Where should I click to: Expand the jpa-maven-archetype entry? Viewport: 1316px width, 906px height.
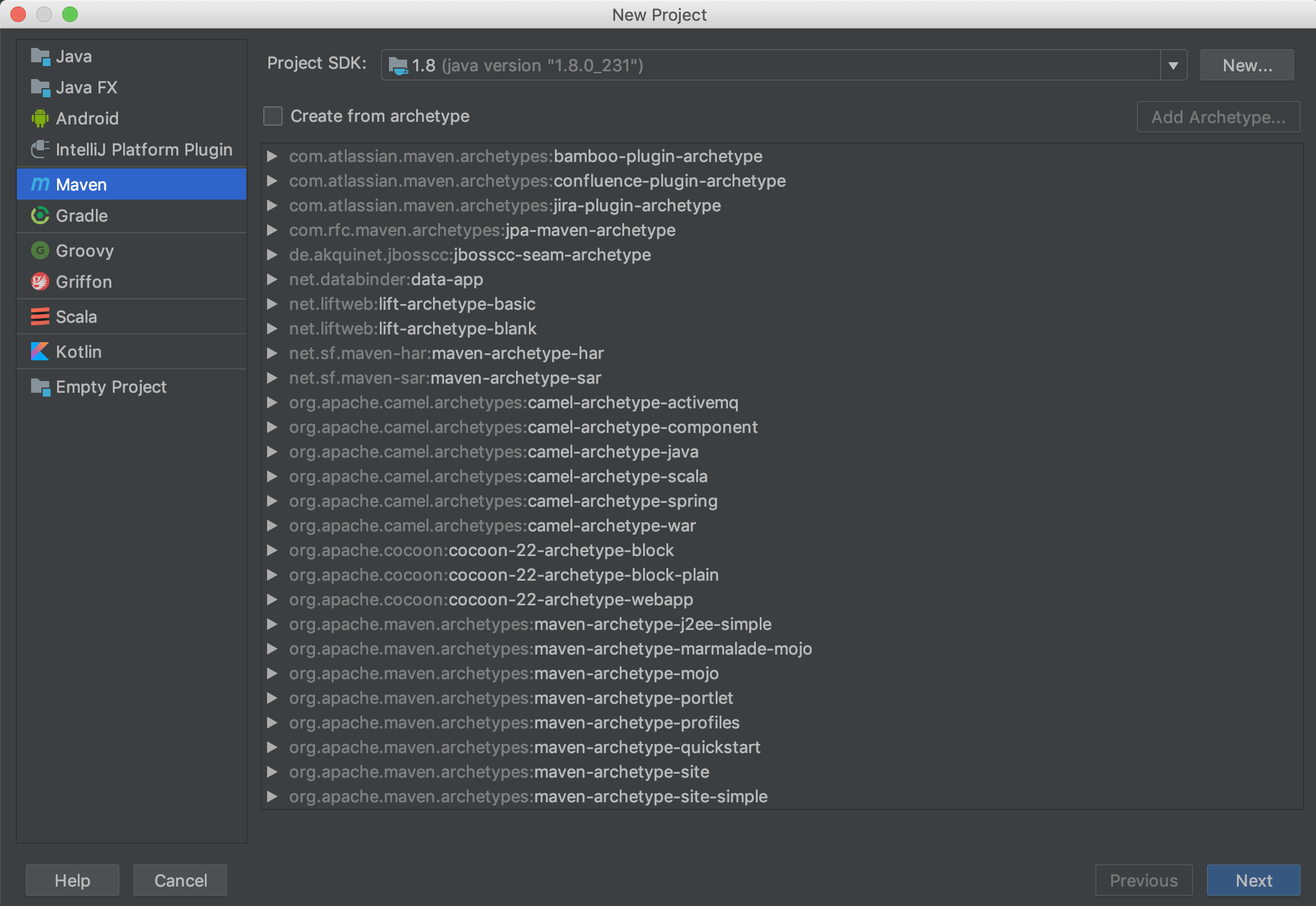coord(272,230)
